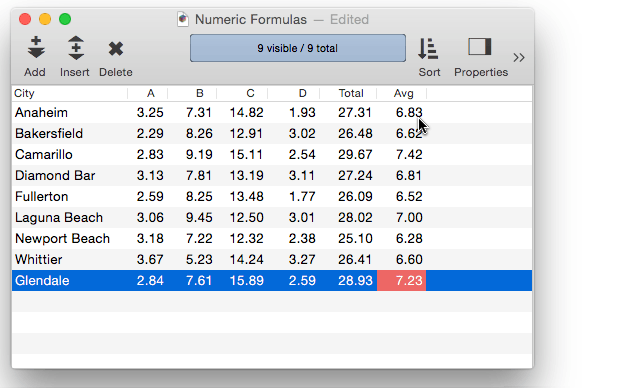The image size is (638, 388).
Task: Click the document icon in the title bar
Action: tap(183, 20)
